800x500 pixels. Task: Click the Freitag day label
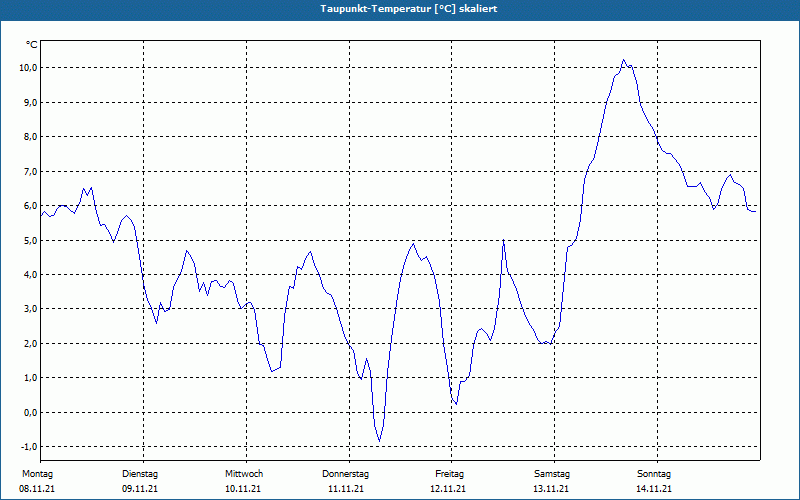[449, 474]
